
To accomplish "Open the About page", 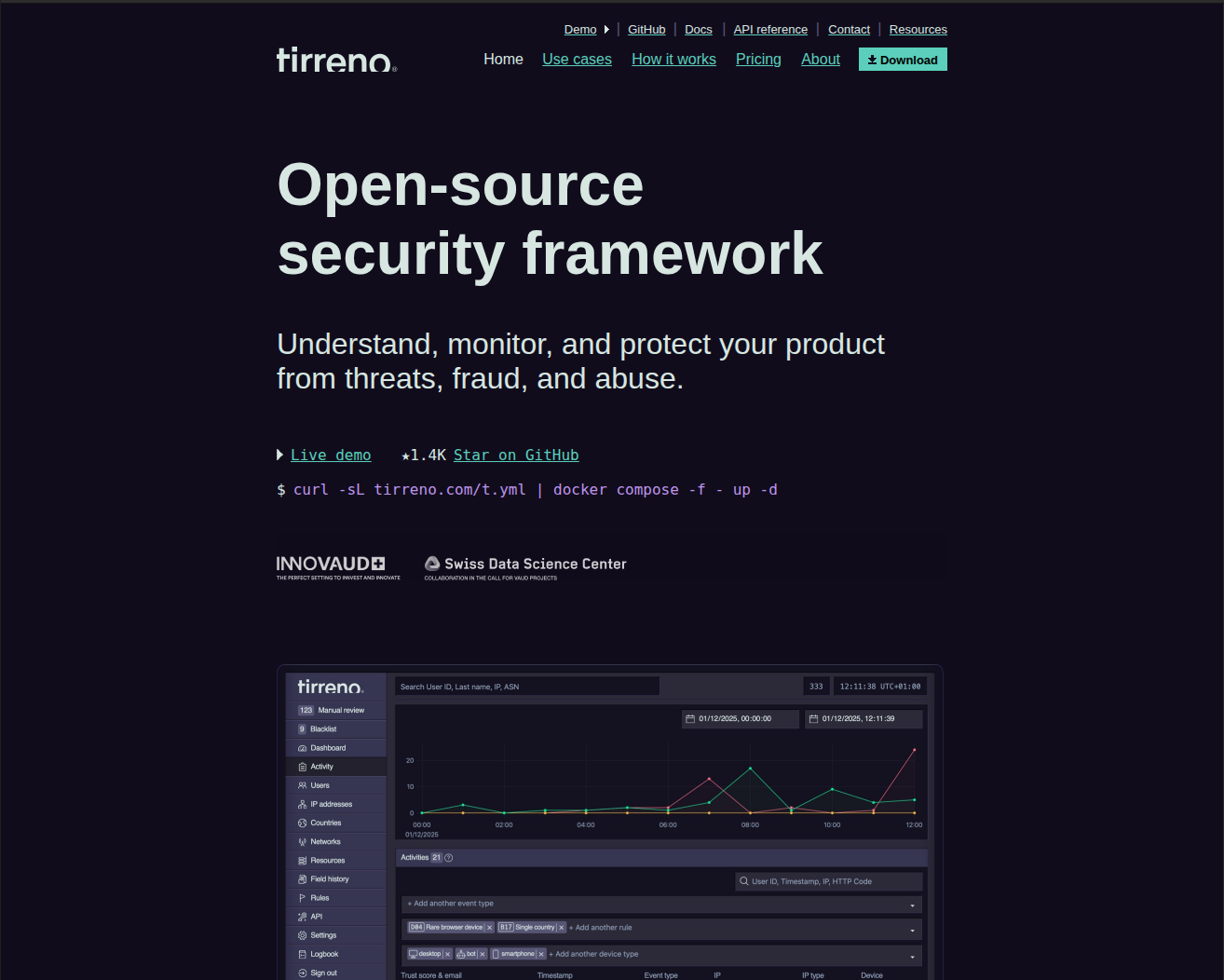I will click(x=821, y=60).
